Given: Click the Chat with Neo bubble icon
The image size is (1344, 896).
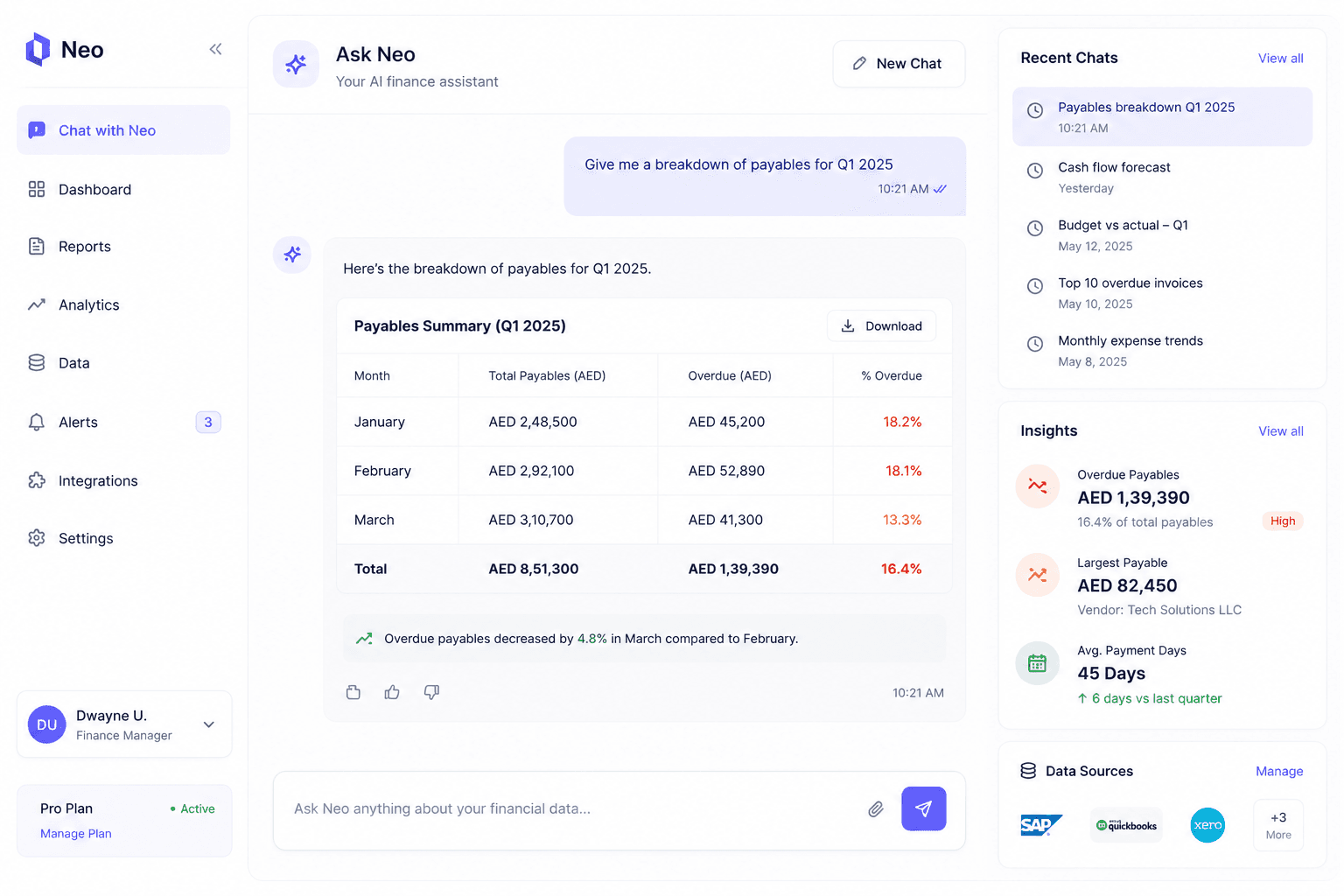Looking at the screenshot, I should point(37,130).
